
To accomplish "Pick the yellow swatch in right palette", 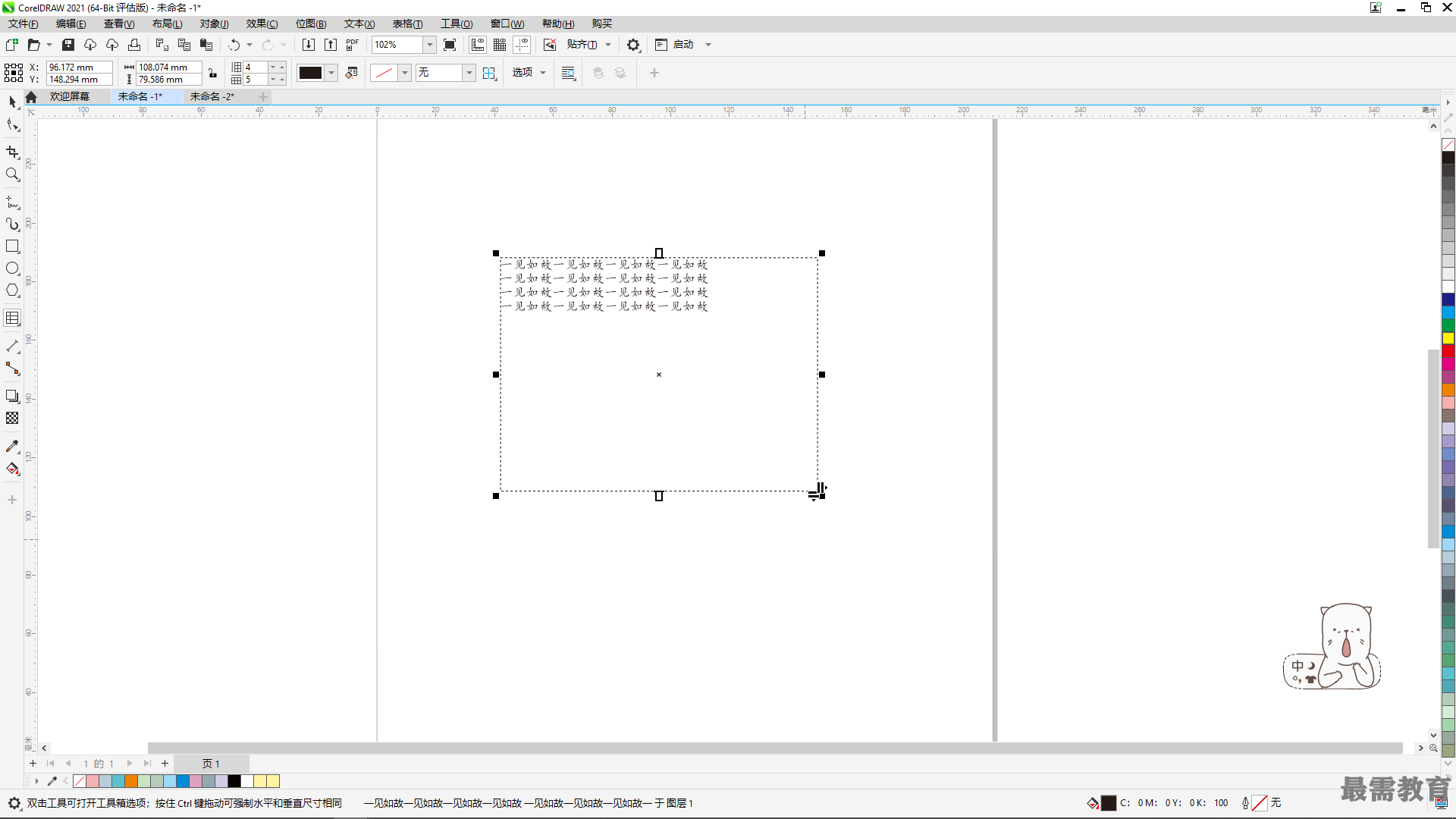I will point(1448,338).
